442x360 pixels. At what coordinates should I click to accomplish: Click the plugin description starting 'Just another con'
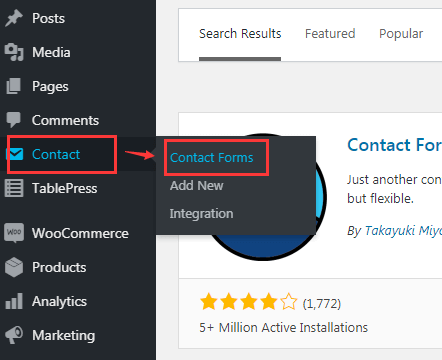[x=395, y=189]
